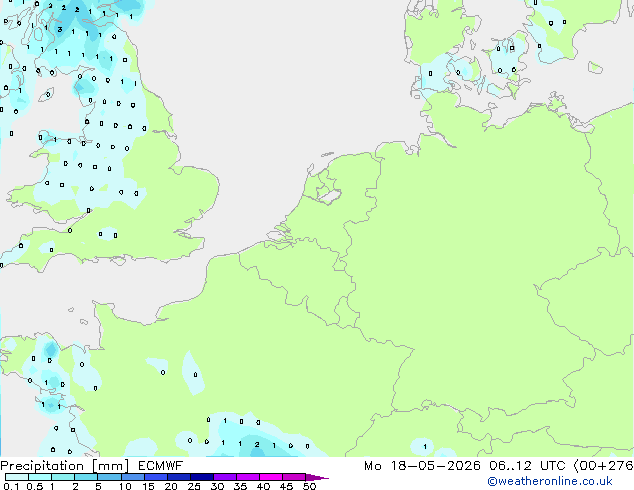Select the 30–35 mm violet legend swatch
Screen dimensions: 634x490
pos(225,477)
